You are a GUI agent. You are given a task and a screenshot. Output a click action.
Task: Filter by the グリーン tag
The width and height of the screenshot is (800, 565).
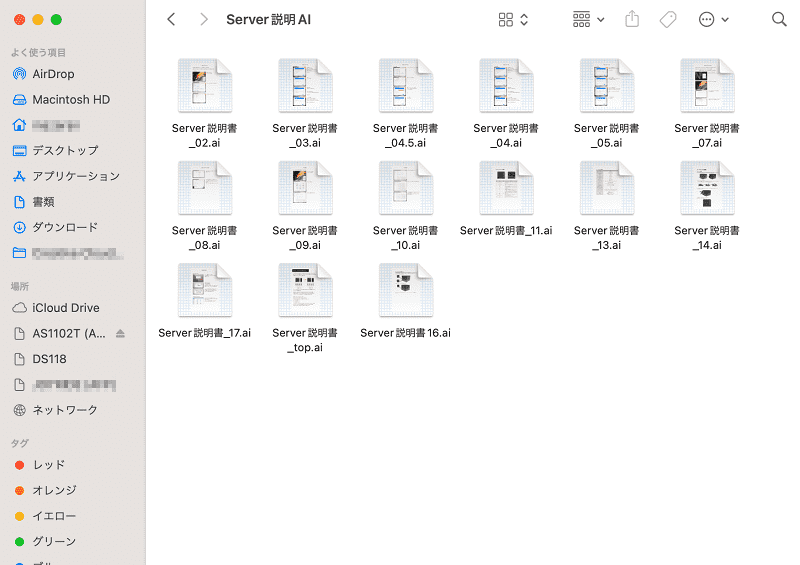pyautogui.click(x=72, y=542)
